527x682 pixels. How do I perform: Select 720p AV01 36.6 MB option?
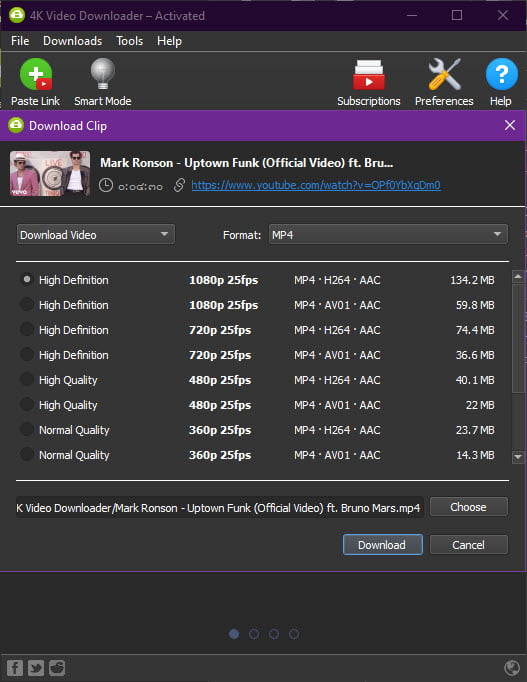point(27,354)
